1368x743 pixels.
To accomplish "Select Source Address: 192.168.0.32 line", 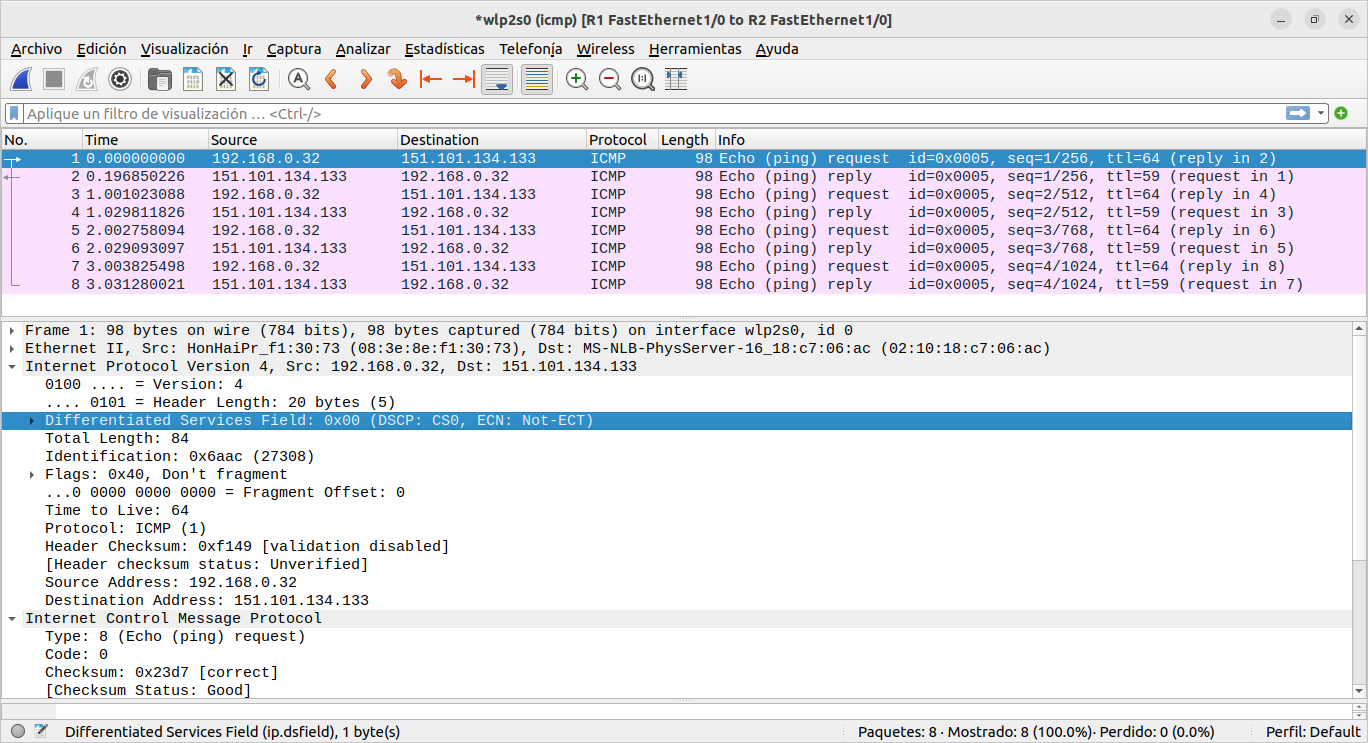I will coord(171,582).
